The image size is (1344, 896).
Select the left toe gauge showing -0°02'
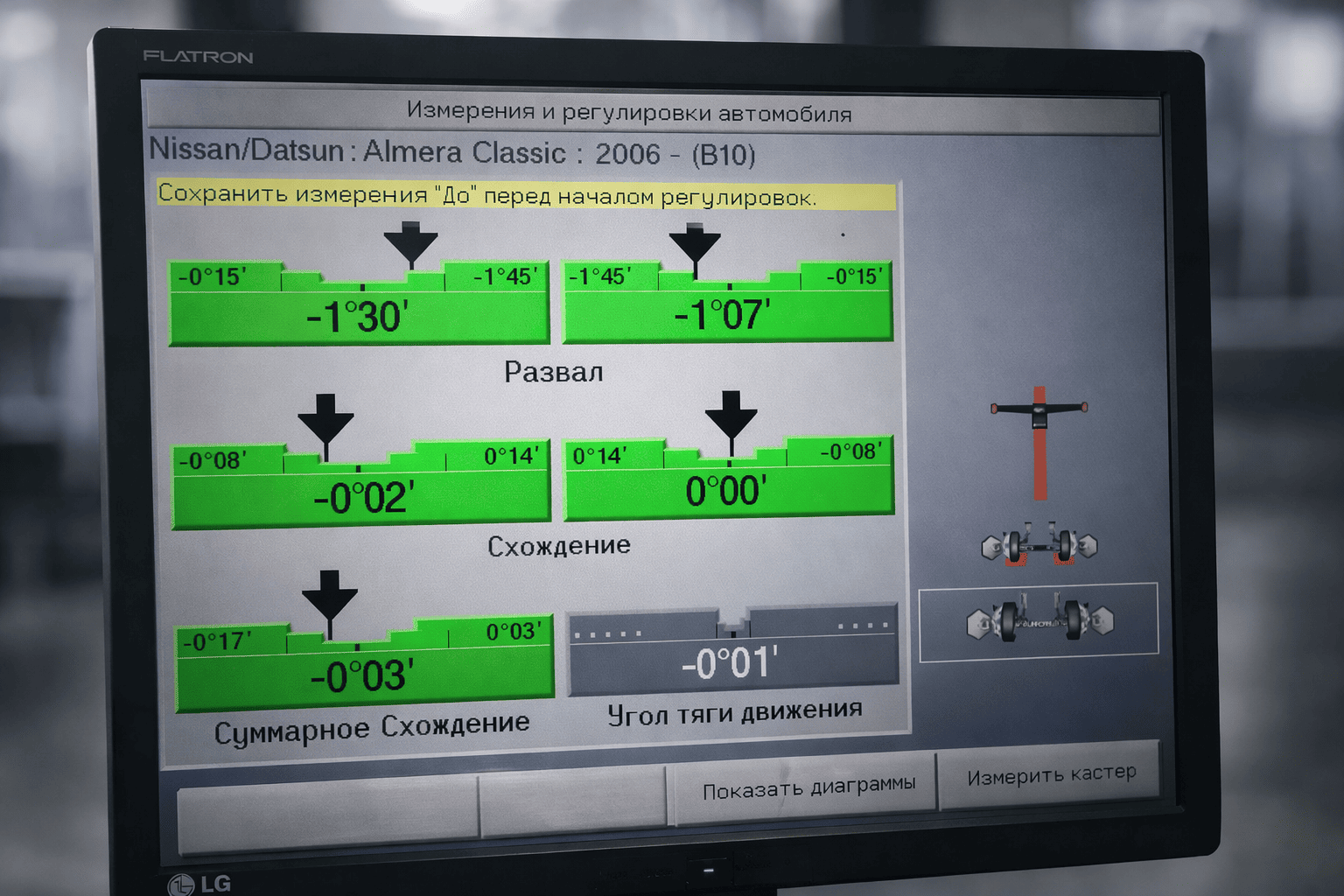(360, 485)
